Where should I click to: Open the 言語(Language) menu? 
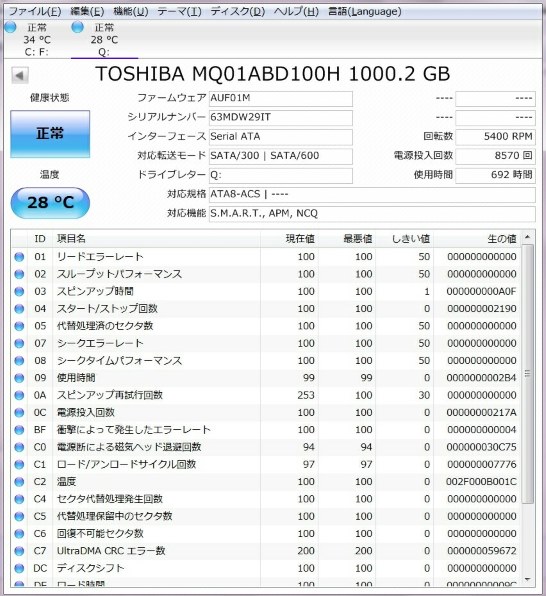pyautogui.click(x=364, y=11)
